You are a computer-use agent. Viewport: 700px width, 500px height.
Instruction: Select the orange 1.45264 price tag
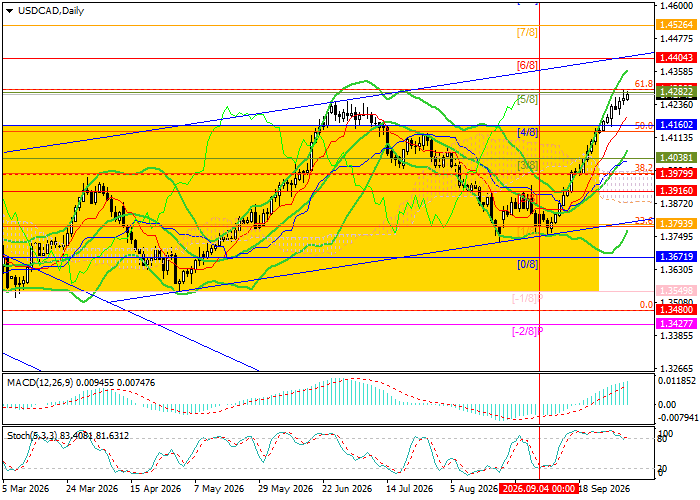(x=675, y=25)
